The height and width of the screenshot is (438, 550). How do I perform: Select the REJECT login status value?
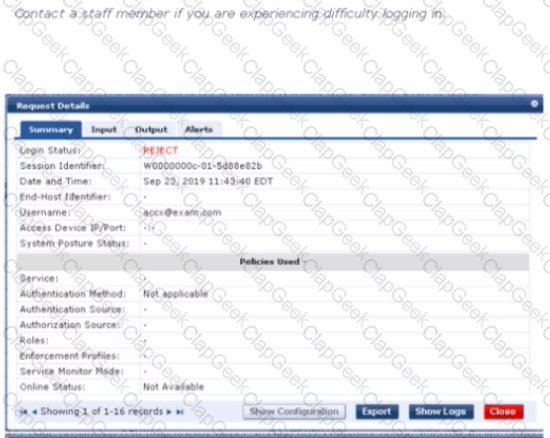[x=161, y=150]
